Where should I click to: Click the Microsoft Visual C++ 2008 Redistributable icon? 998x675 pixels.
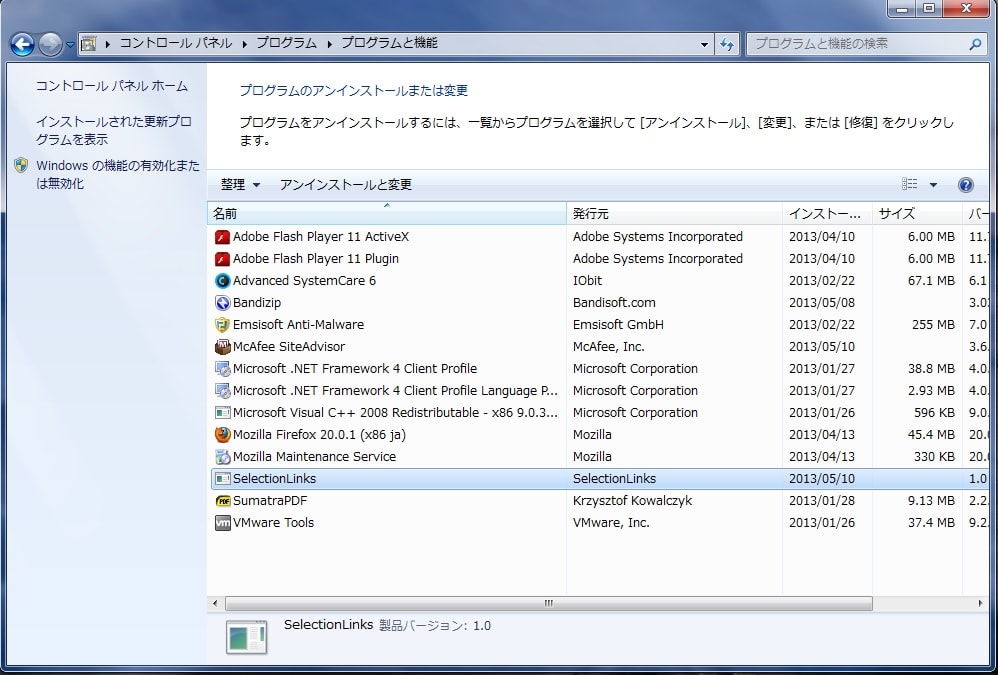[x=222, y=413]
